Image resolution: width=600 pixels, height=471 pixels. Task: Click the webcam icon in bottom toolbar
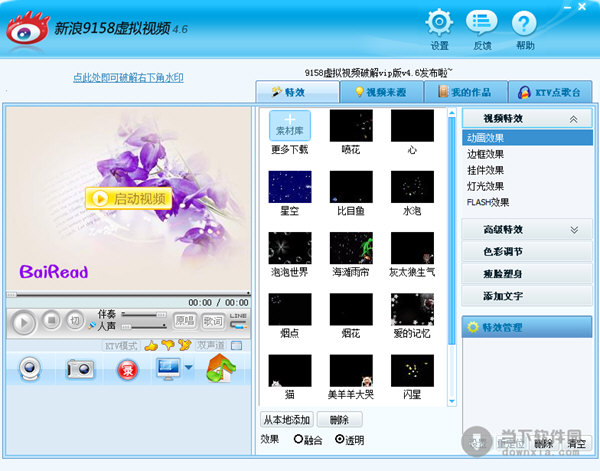(30, 368)
